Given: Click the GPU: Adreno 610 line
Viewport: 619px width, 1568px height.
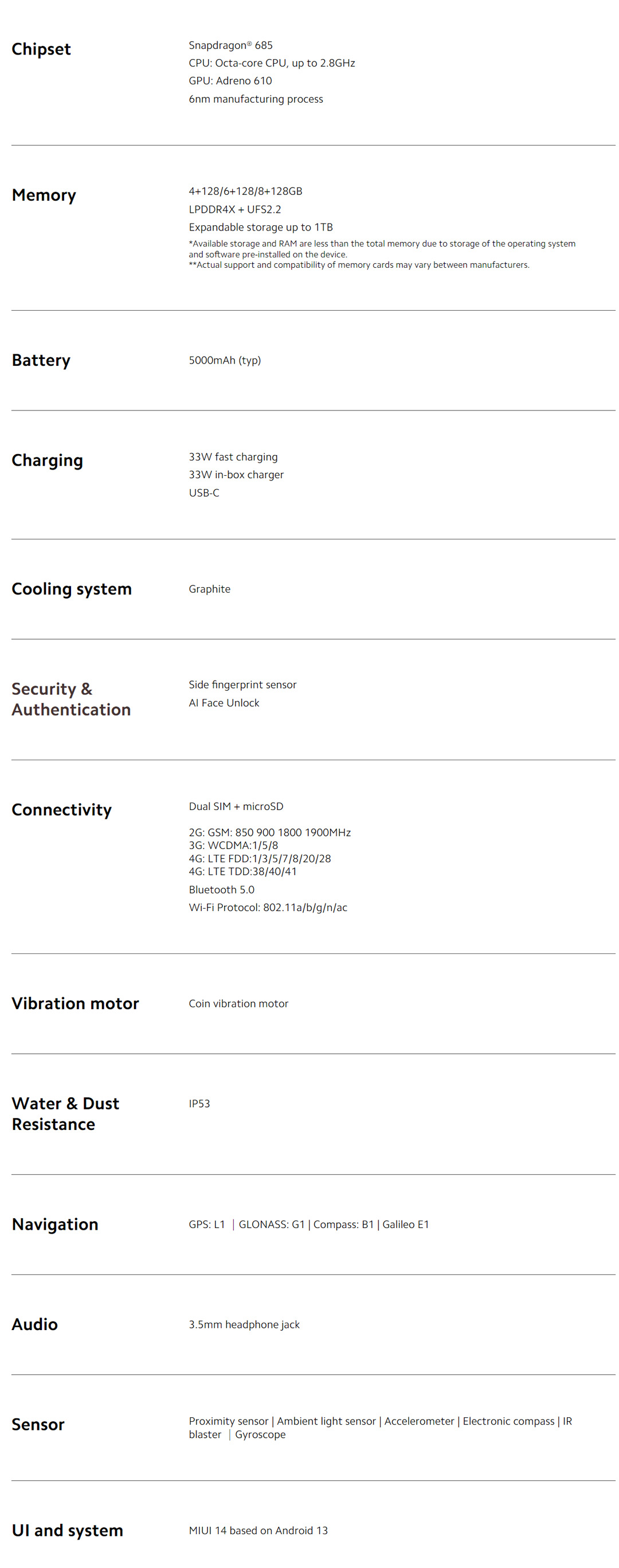Looking at the screenshot, I should pos(229,80).
